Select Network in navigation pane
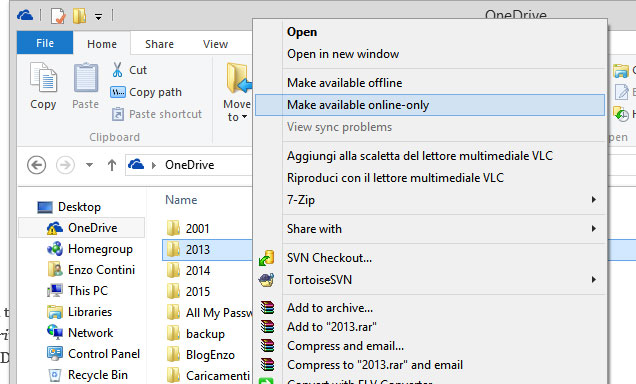Viewport: 636px width, 384px height. click(80, 333)
